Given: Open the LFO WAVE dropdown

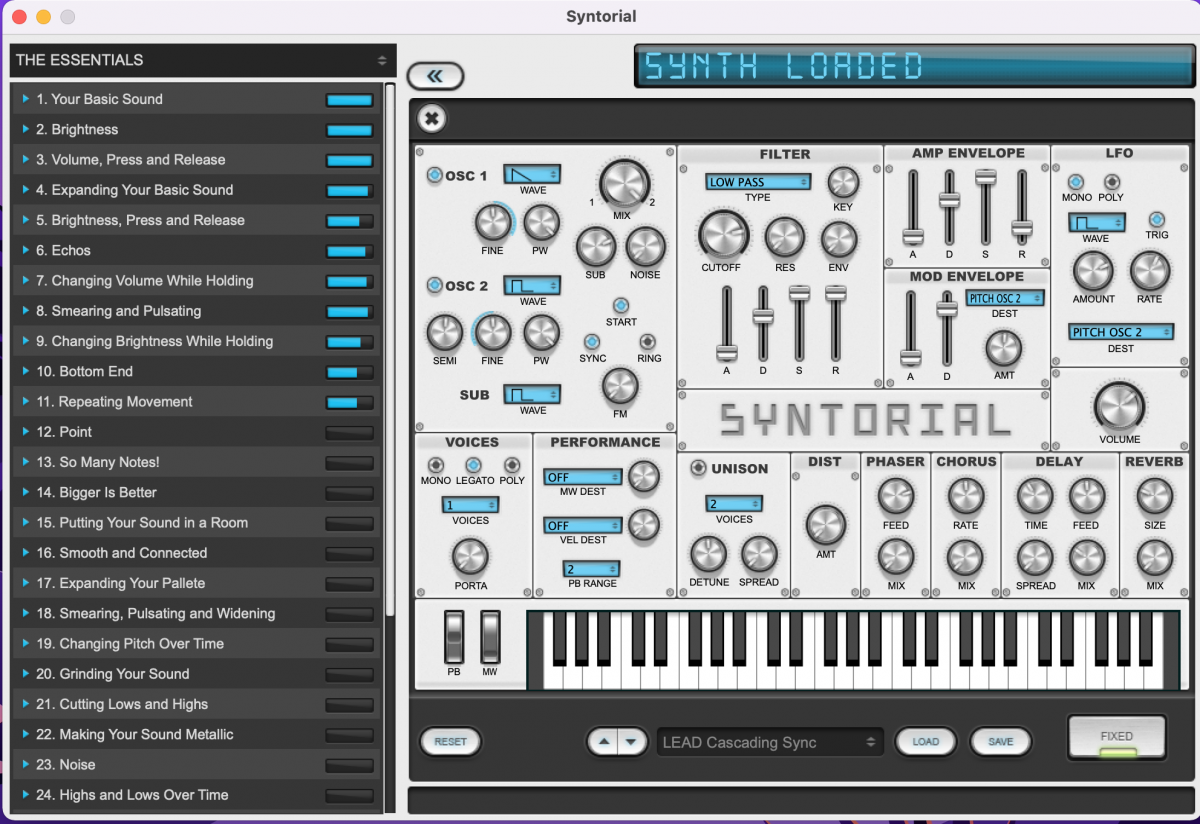Looking at the screenshot, I should point(1095,222).
